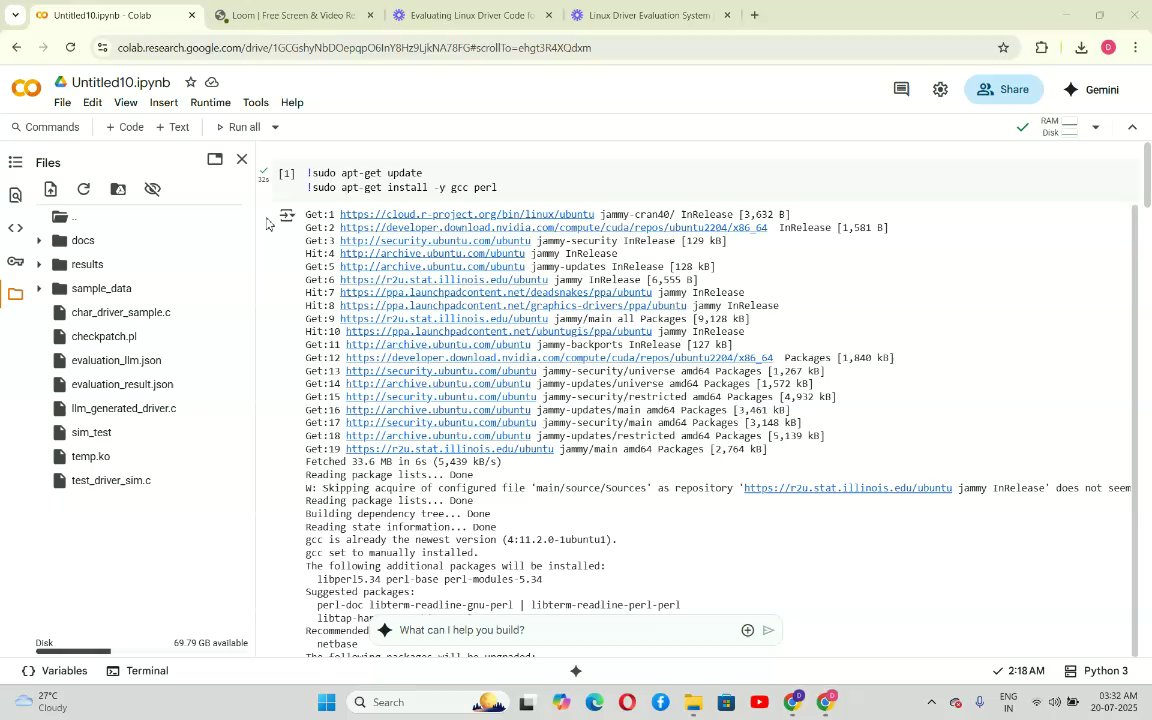Expand the docs folder
Image resolution: width=1152 pixels, height=720 pixels.
39,240
